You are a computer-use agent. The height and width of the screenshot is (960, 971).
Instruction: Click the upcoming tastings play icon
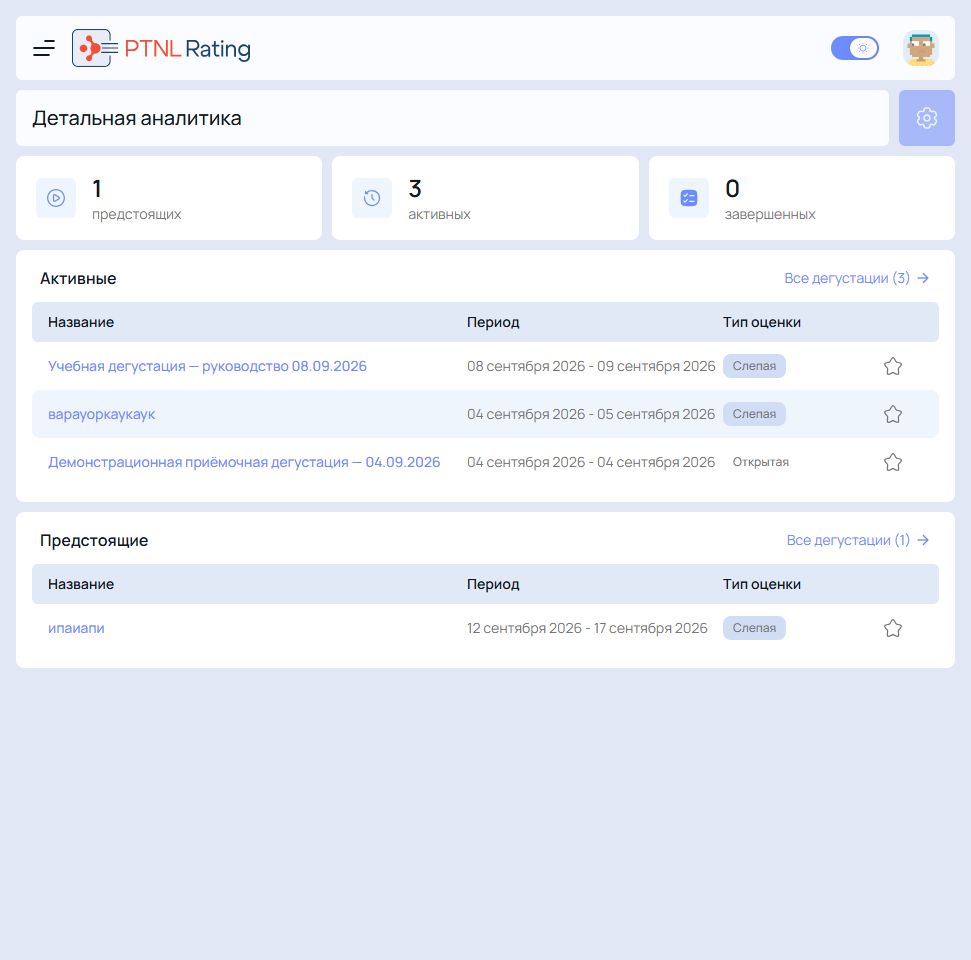click(56, 198)
